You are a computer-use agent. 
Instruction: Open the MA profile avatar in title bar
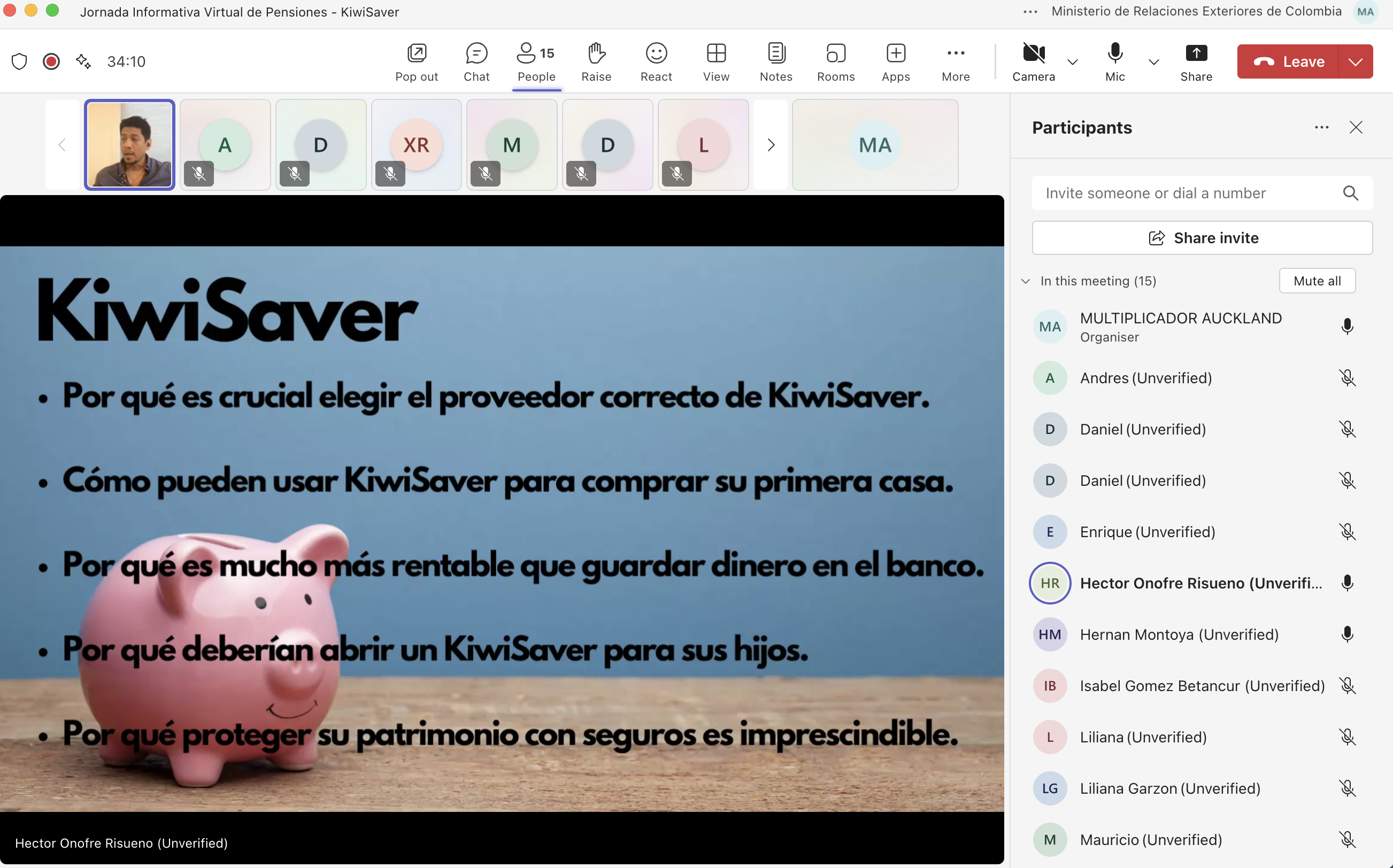pos(1365,11)
